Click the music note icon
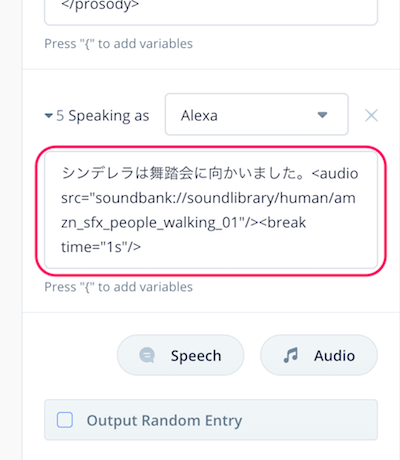The image size is (400, 460). click(x=291, y=355)
